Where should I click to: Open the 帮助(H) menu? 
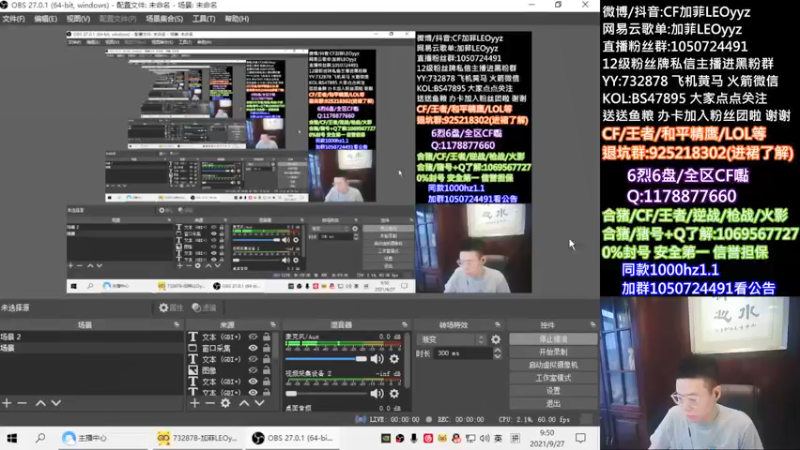click(237, 19)
